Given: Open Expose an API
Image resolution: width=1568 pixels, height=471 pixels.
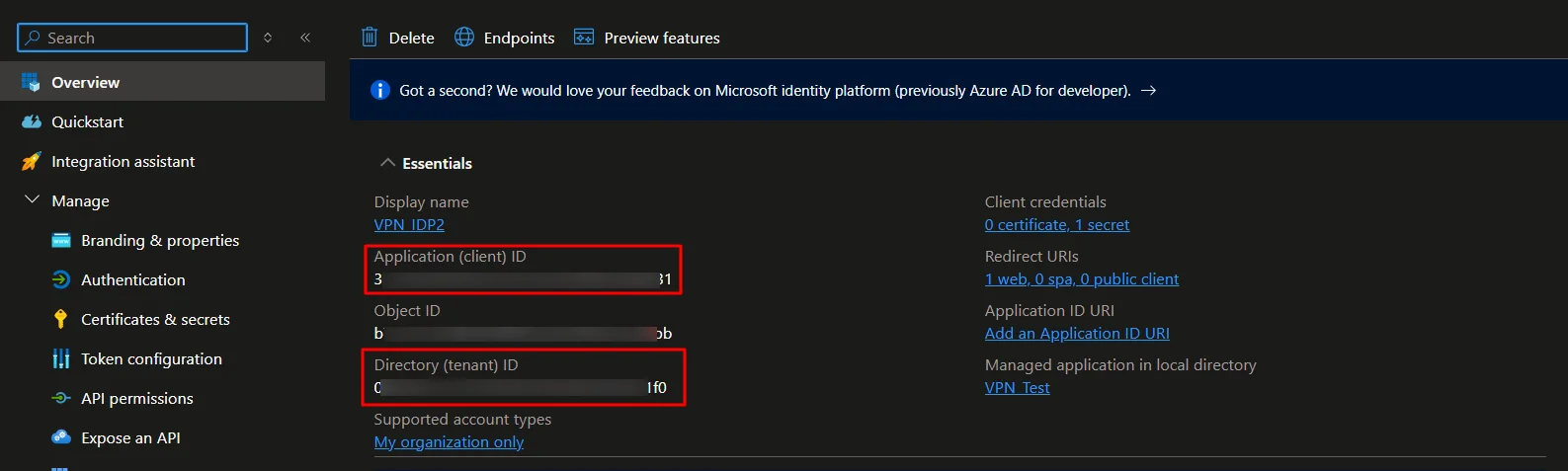Looking at the screenshot, I should tap(130, 437).
